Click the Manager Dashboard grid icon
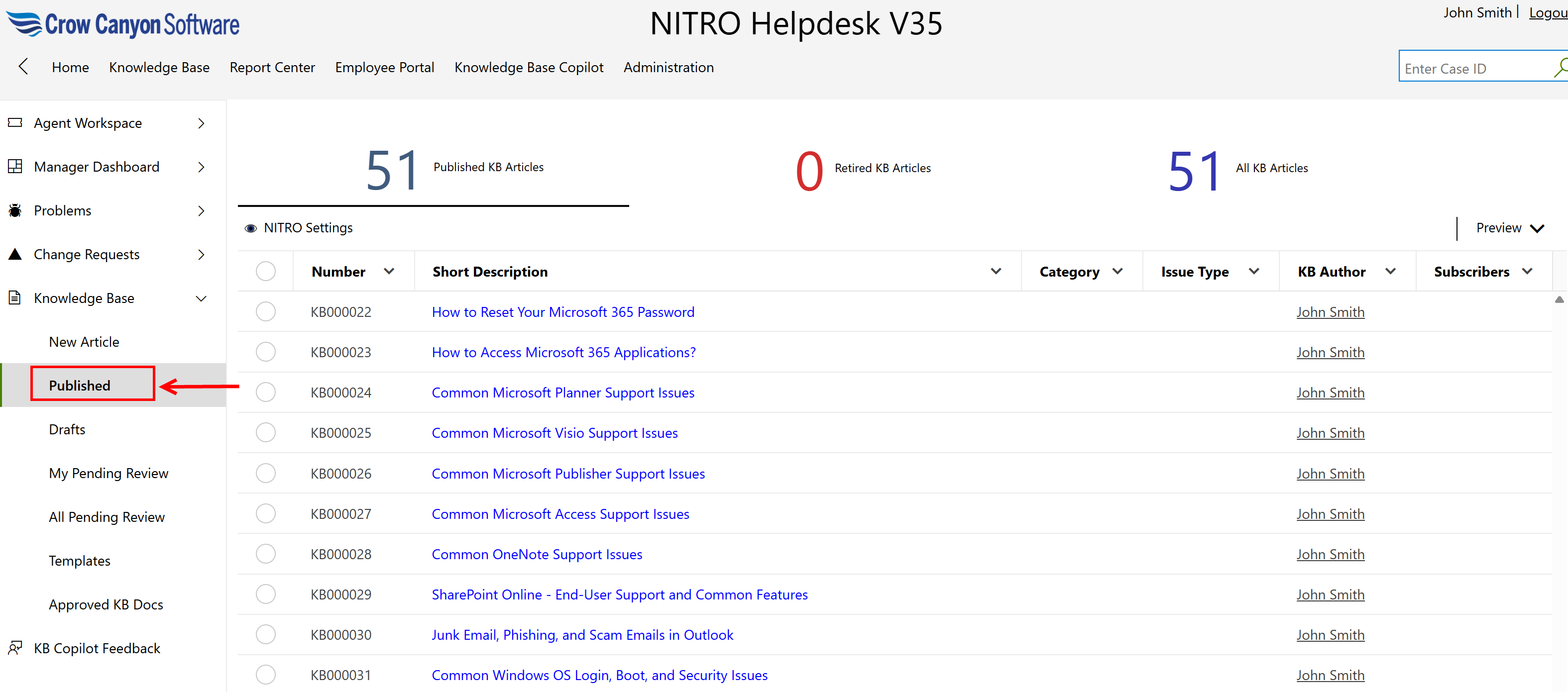 (x=14, y=167)
